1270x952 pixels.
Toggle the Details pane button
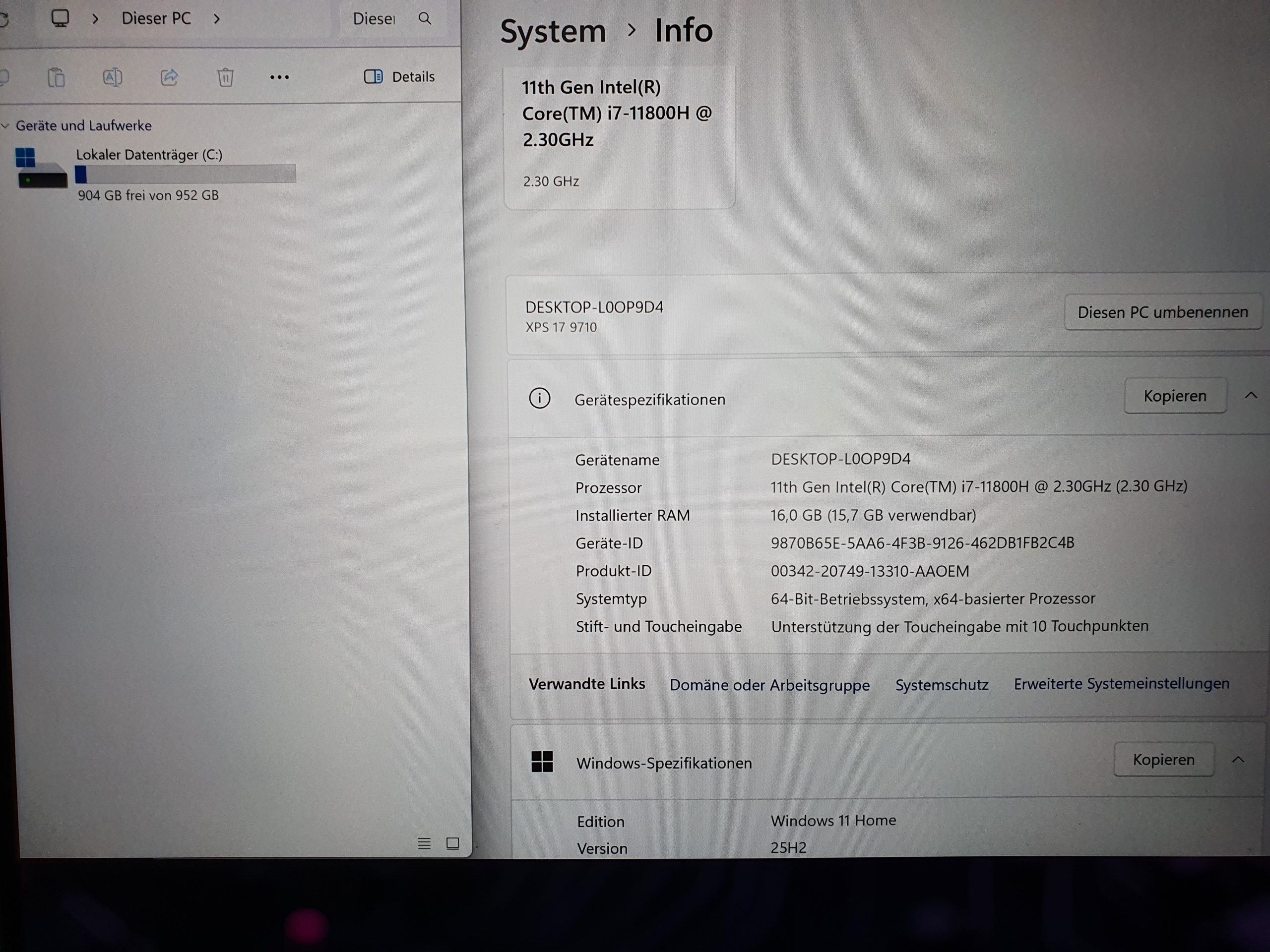399,76
